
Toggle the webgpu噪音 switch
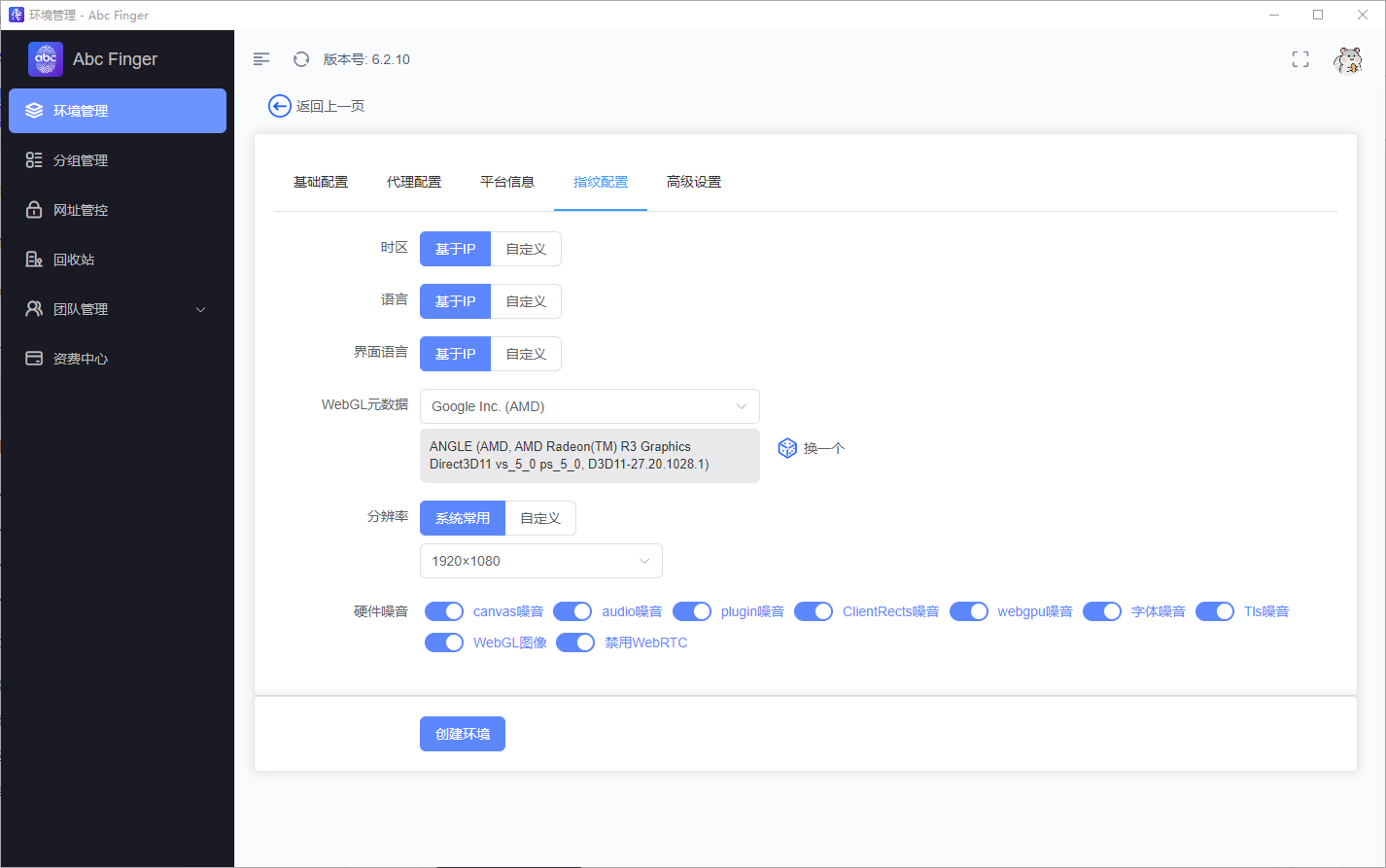[x=968, y=611]
